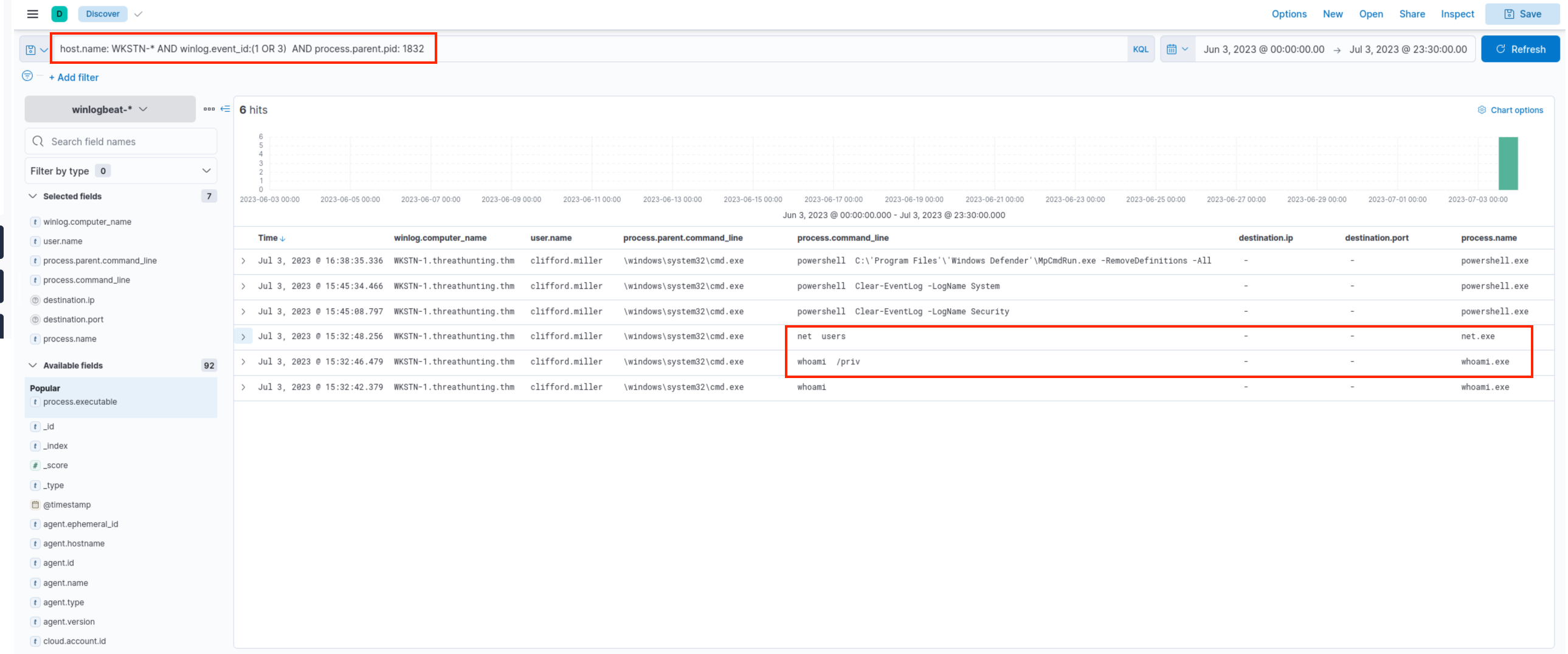Select process.name selected field
The image size is (1568, 654).
pos(69,340)
